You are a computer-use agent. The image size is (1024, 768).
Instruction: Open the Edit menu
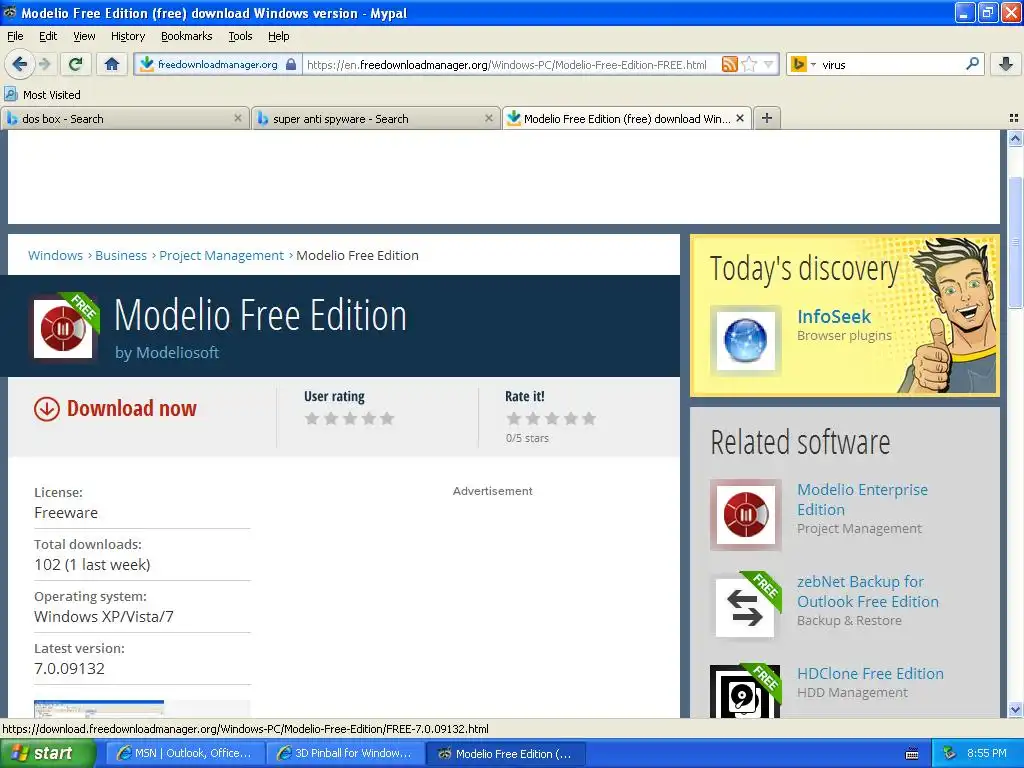[x=48, y=36]
